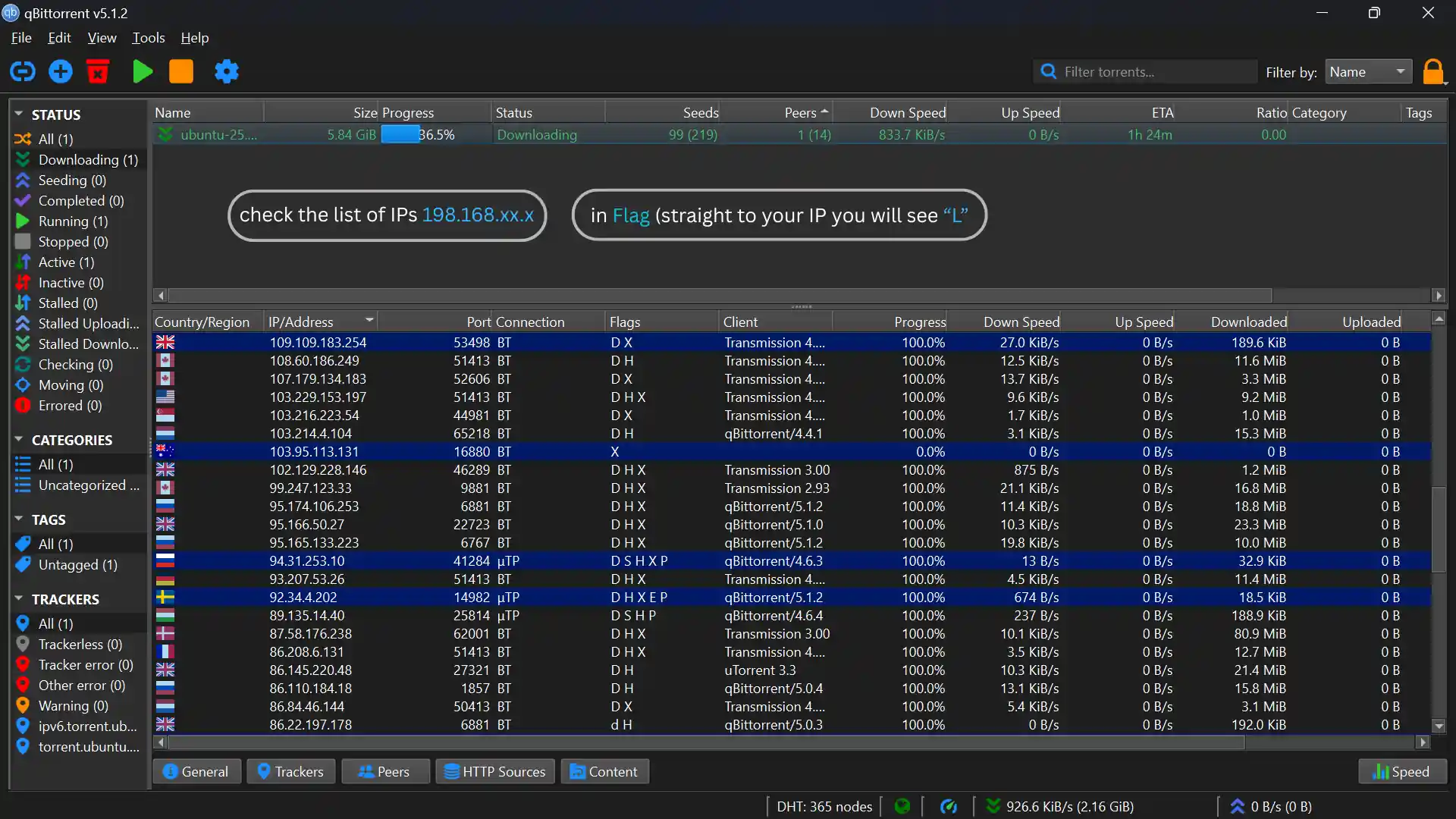Select peer row 92.34.4.202

pos(792,597)
